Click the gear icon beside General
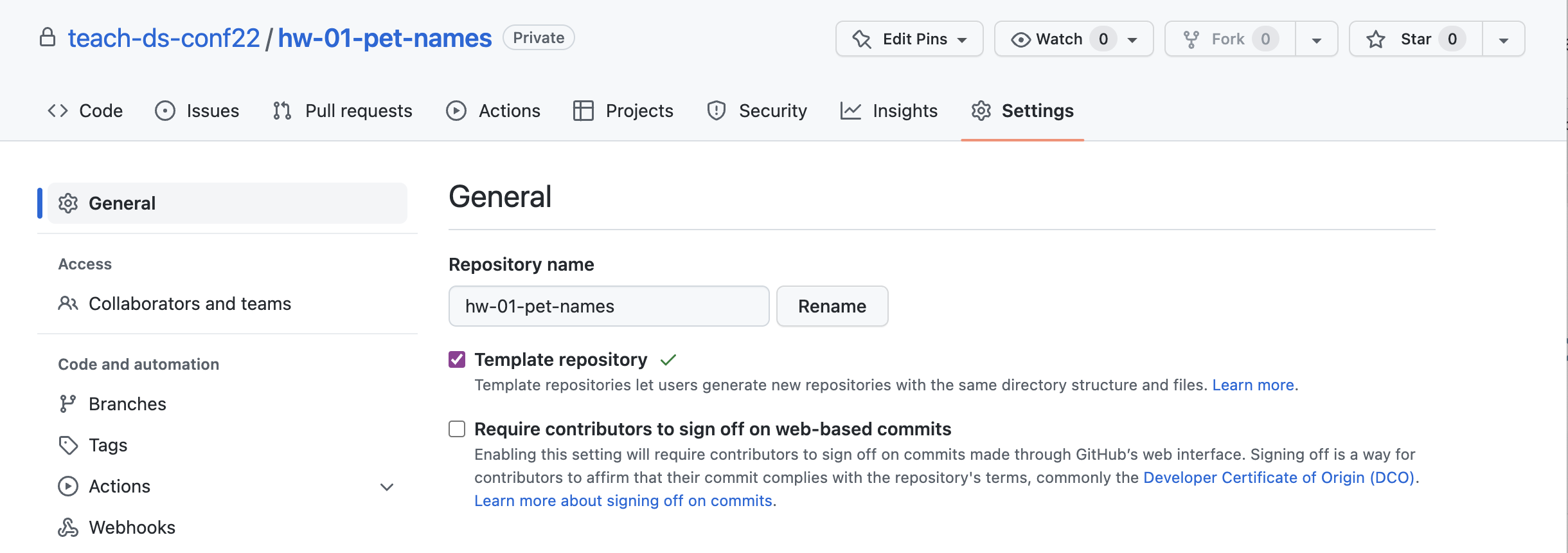Screen dimensions: 1568x553 (68, 203)
